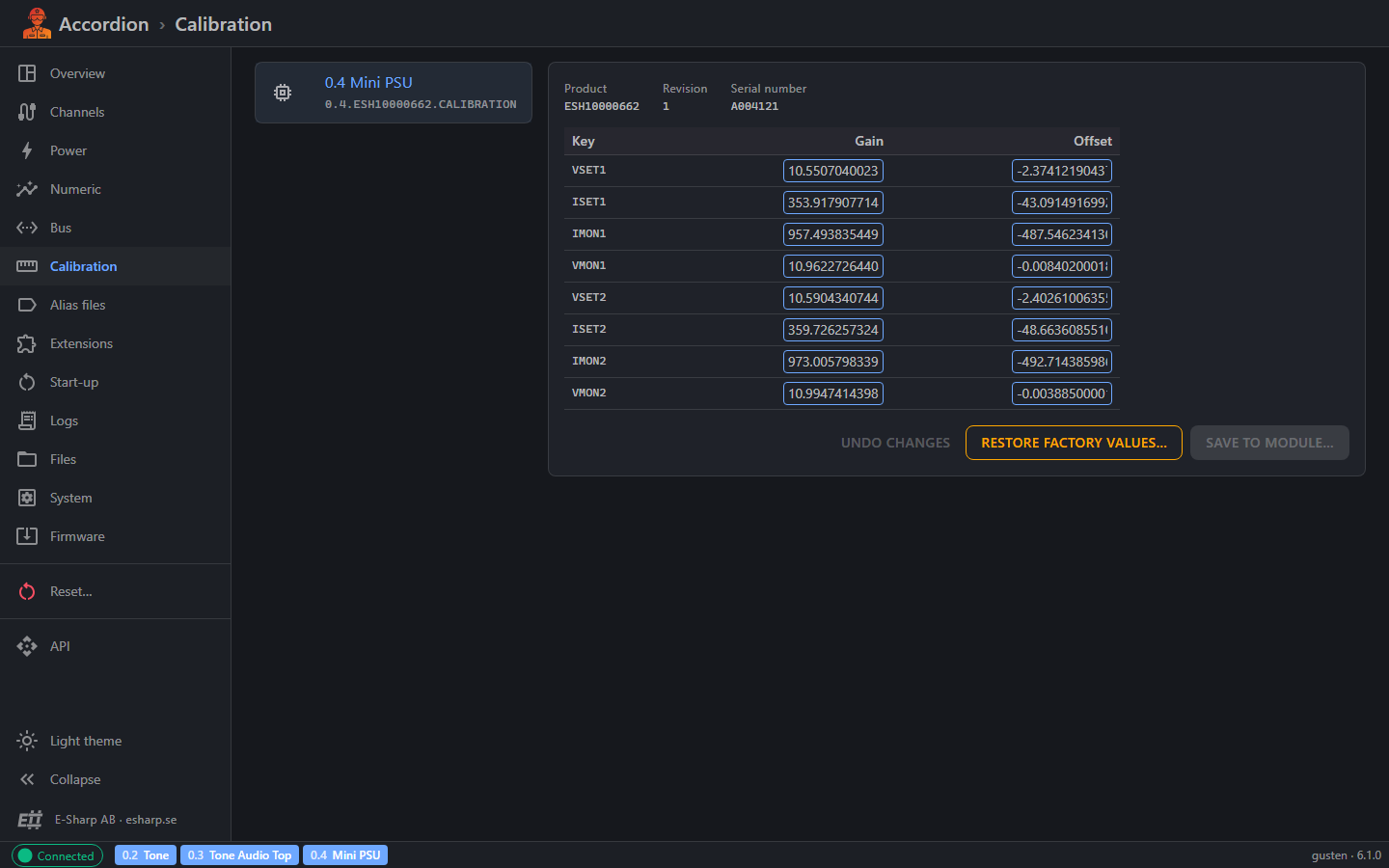
Task: Collapse the sidebar navigation
Action: click(116, 779)
